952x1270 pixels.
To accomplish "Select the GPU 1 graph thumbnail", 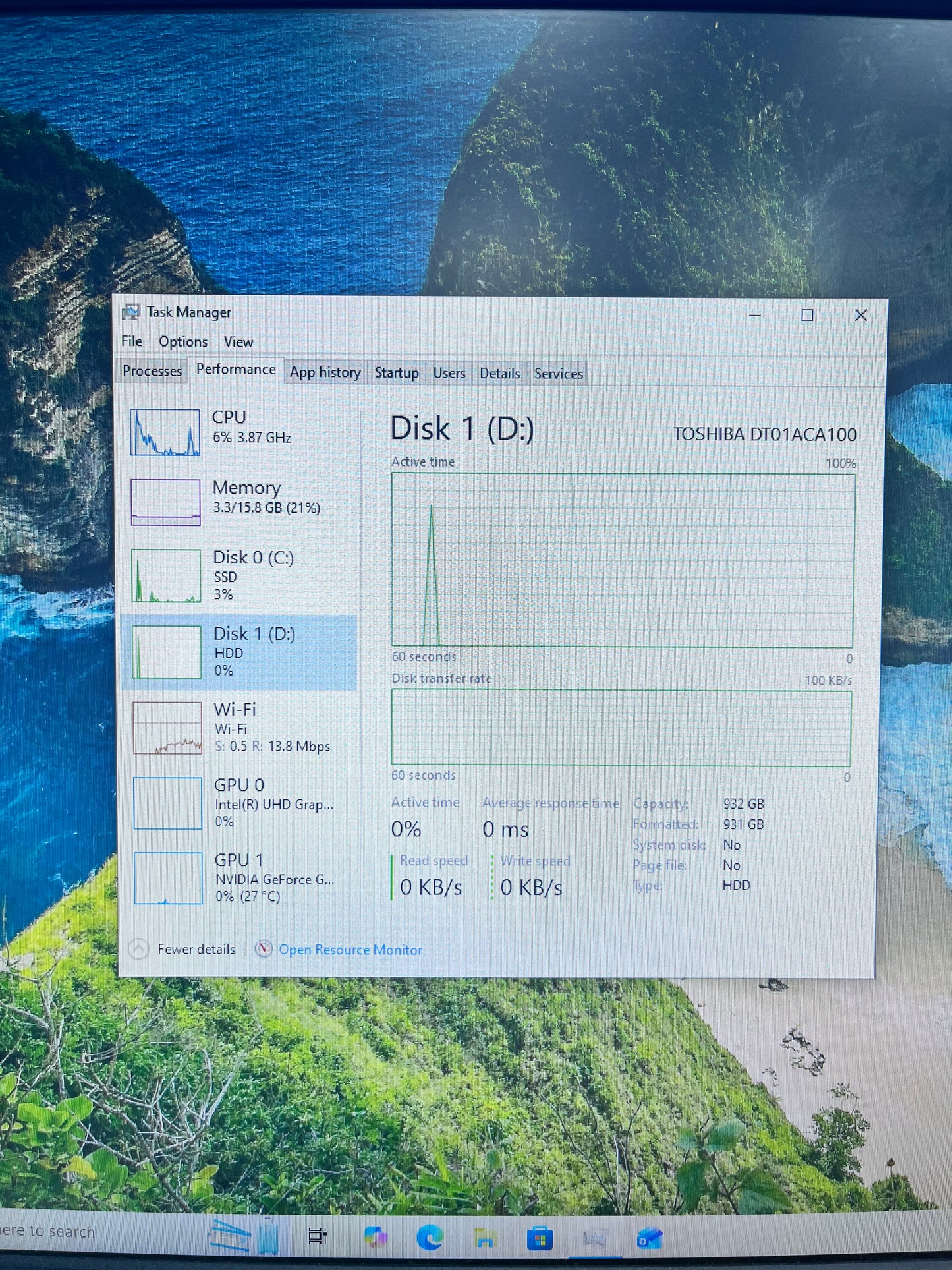I will (168, 878).
